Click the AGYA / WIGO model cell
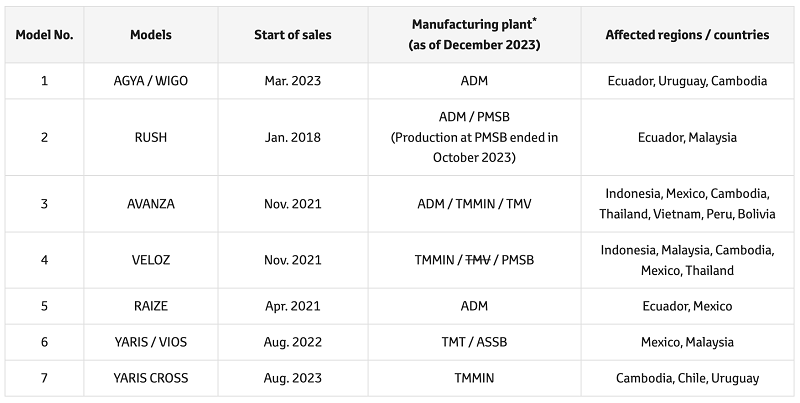 tap(151, 81)
